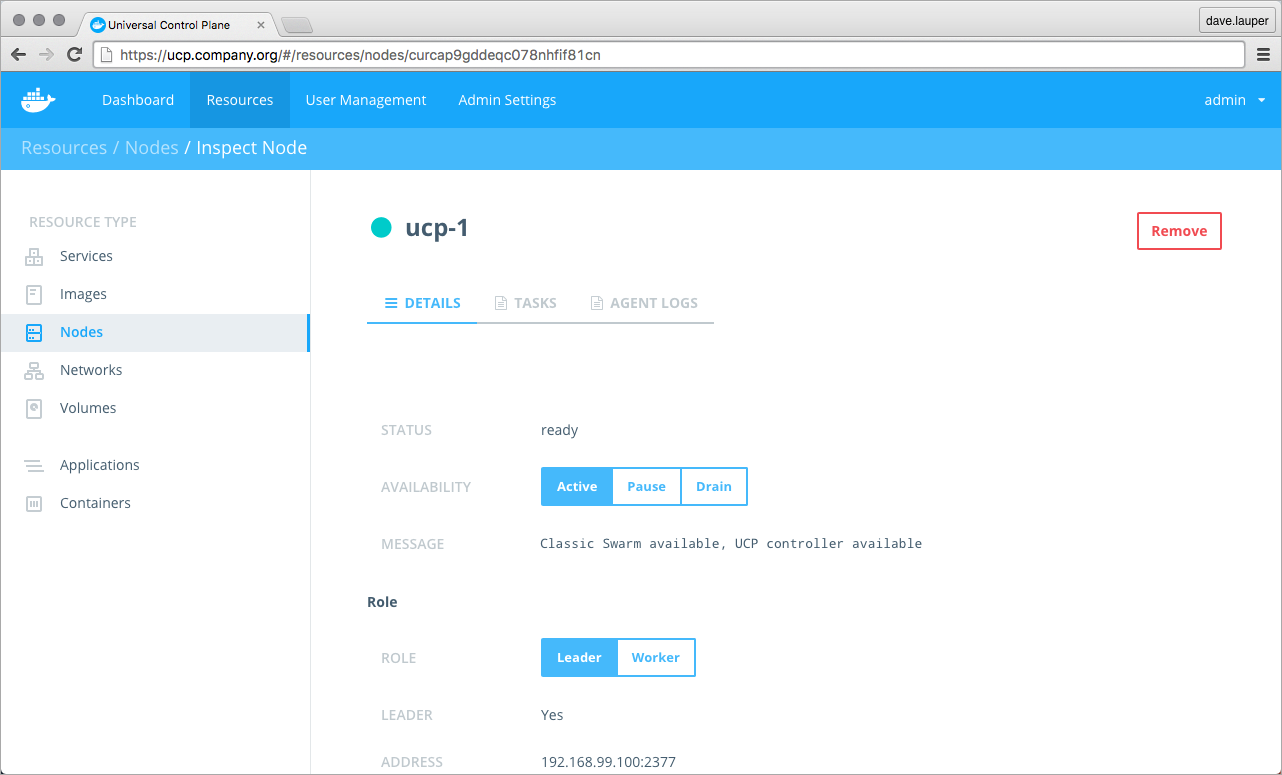
Task: Set node availability to Drain
Action: coord(714,487)
